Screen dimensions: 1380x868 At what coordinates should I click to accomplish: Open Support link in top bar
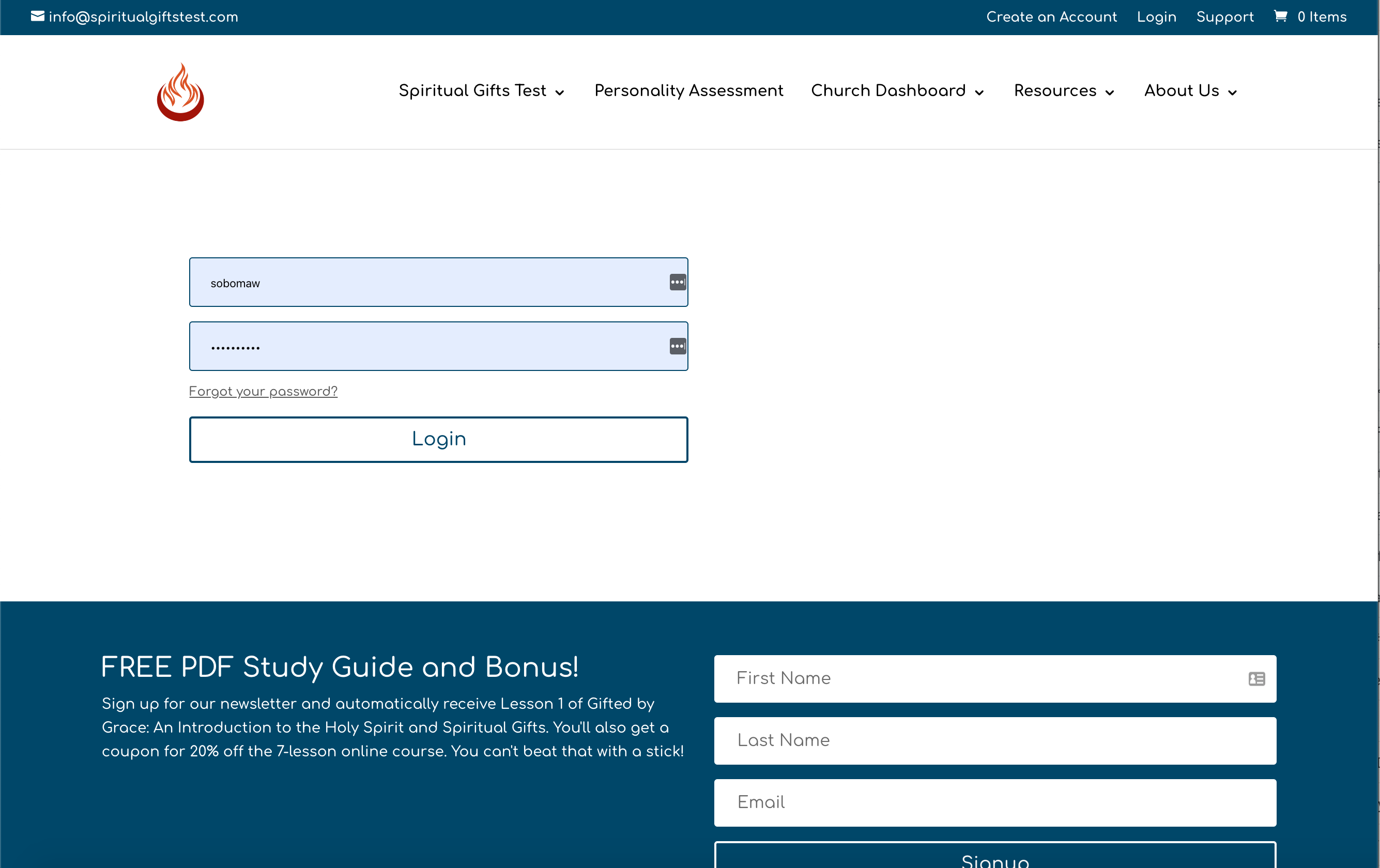click(x=1225, y=17)
